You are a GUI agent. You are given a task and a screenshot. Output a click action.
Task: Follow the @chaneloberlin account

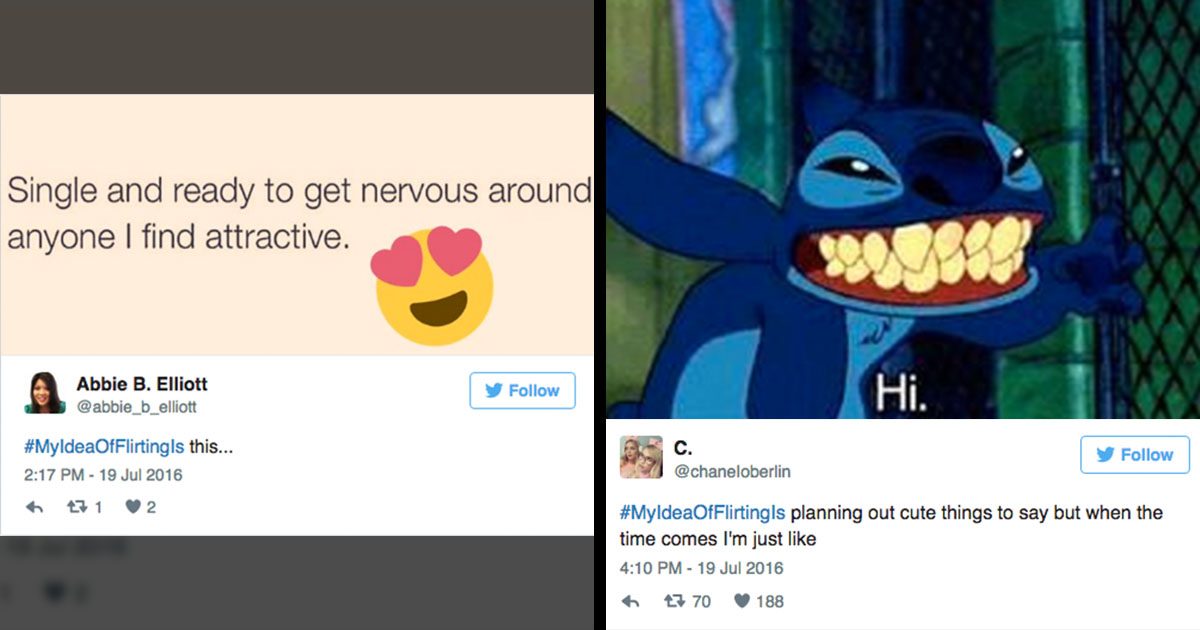pos(1135,454)
